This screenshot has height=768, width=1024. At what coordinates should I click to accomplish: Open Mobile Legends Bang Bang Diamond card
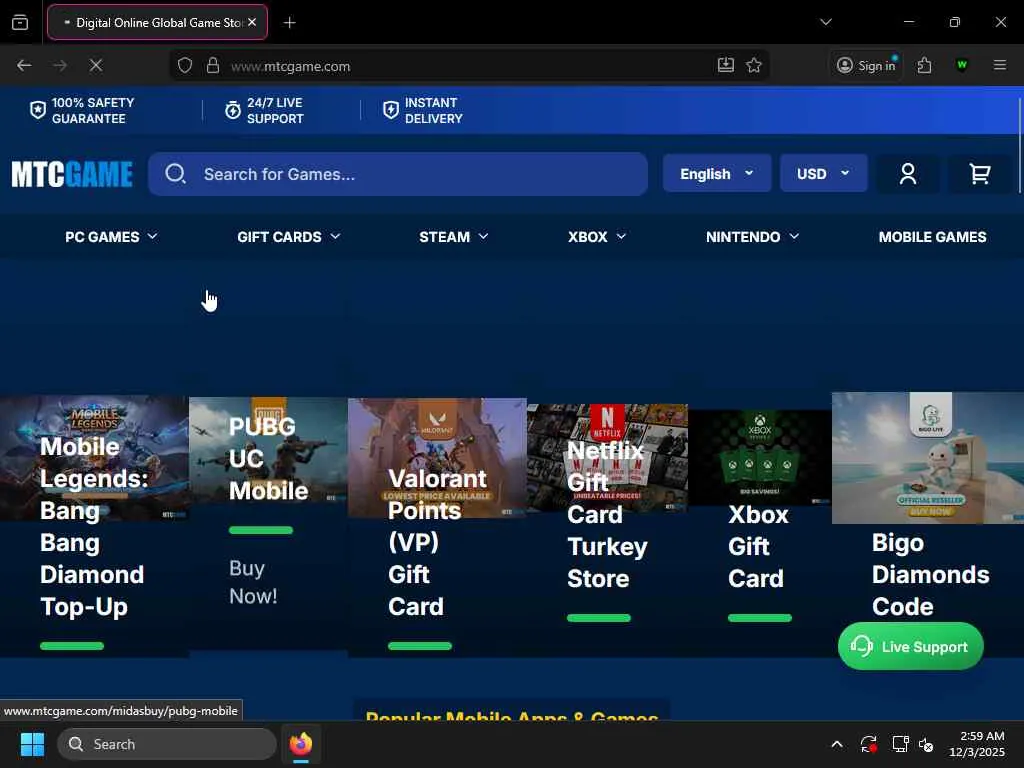(94, 526)
